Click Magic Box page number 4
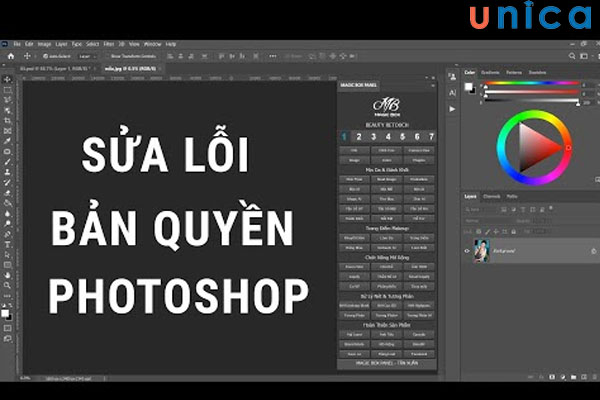This screenshot has height=400, width=600. coord(388,137)
